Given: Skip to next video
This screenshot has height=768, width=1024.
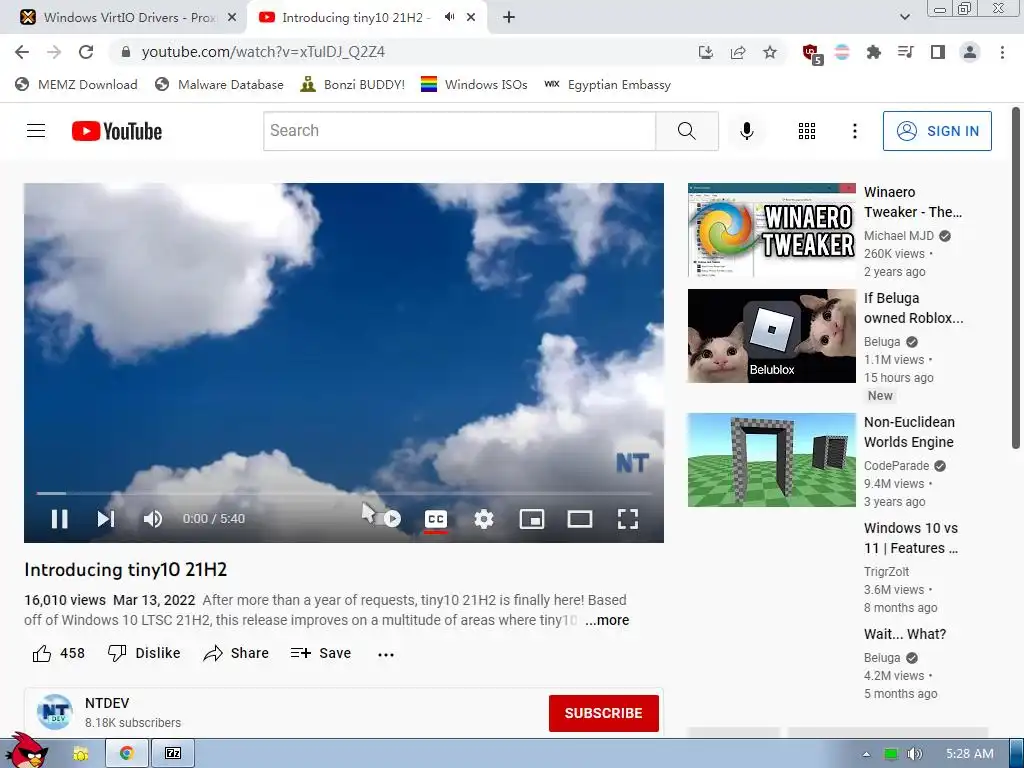Looking at the screenshot, I should 106,519.
